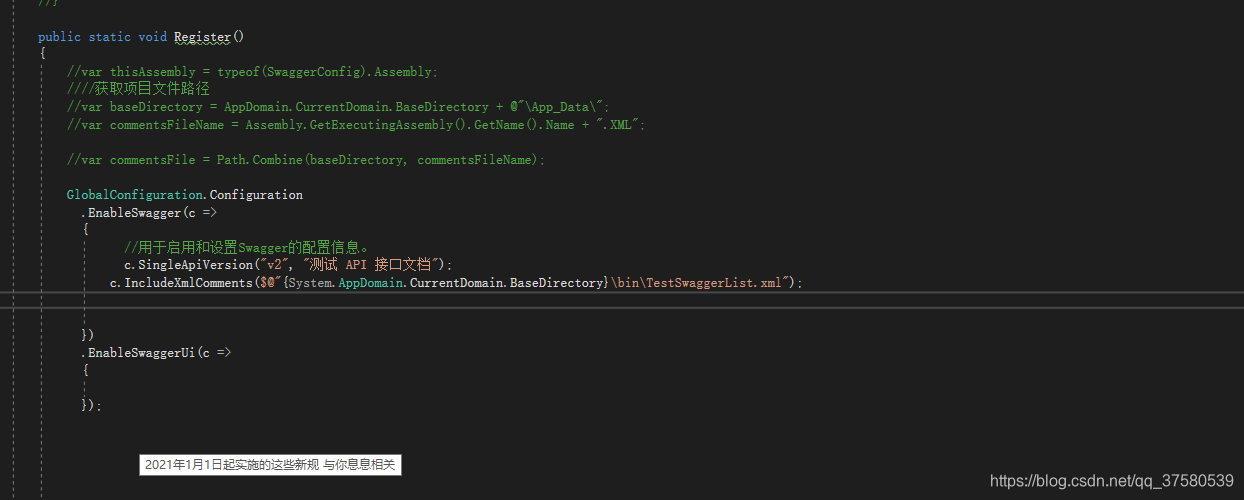Click the SingleApiVersion method call
The height and width of the screenshot is (500, 1244).
[195, 265]
